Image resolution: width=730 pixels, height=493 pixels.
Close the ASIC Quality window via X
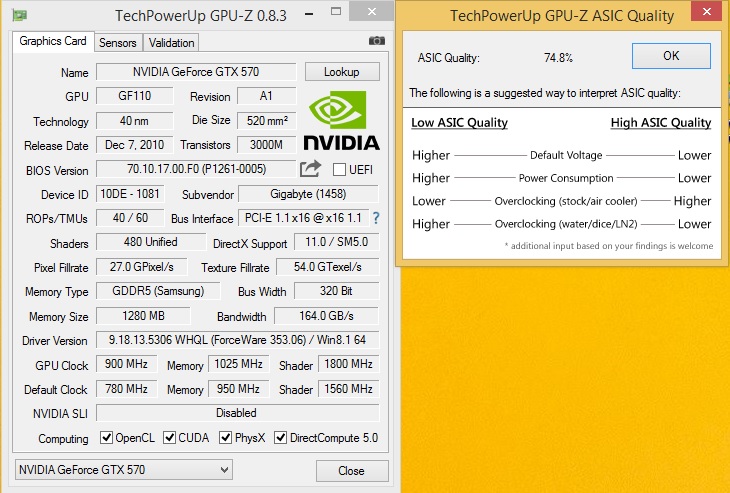[707, 11]
